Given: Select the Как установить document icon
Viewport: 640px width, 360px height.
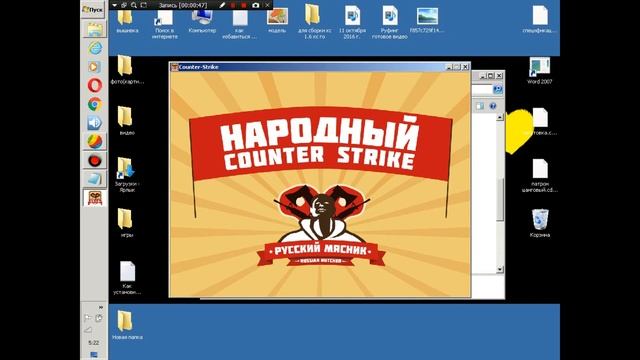Looking at the screenshot, I should pos(127,278).
